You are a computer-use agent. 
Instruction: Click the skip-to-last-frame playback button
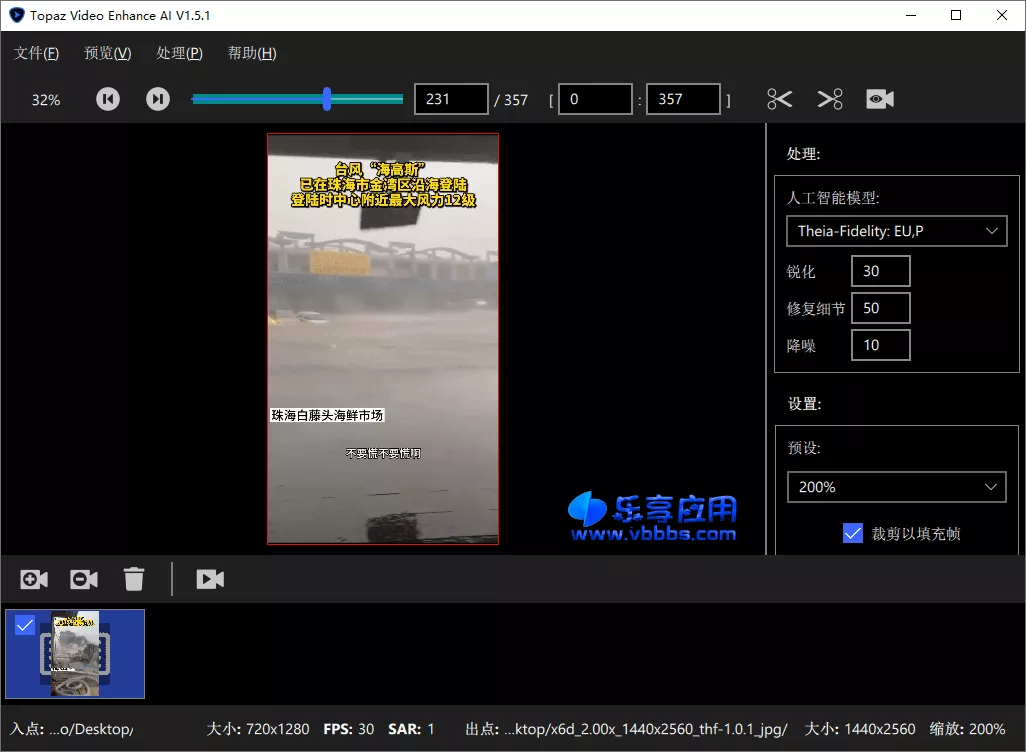(157, 99)
